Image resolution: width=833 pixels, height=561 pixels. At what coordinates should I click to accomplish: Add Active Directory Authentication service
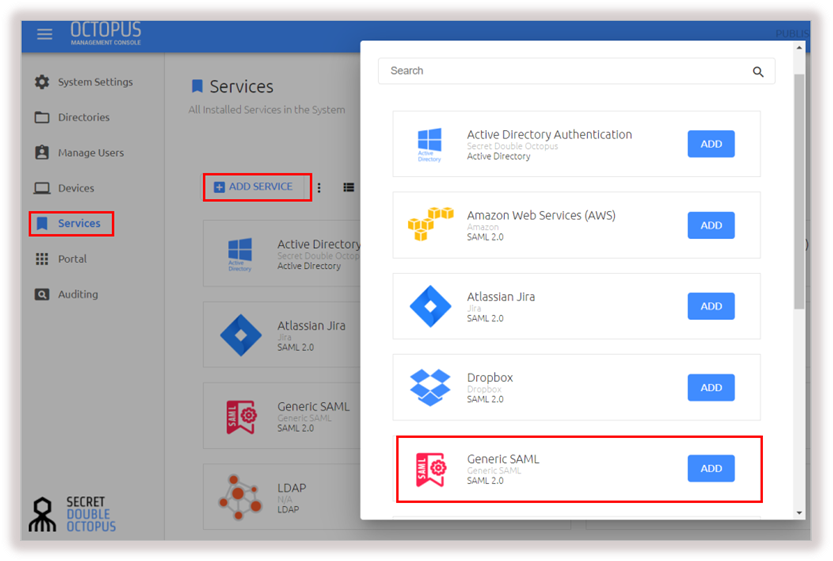tap(711, 144)
